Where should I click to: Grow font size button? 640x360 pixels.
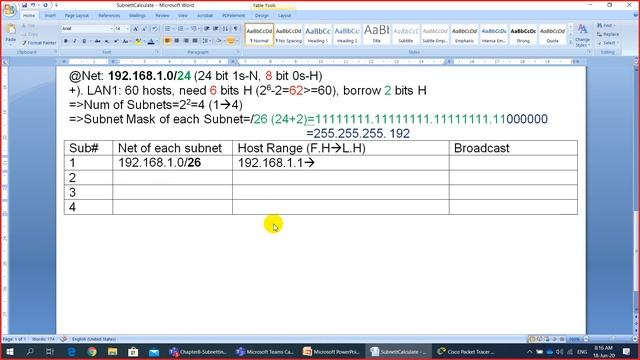tap(136, 29)
